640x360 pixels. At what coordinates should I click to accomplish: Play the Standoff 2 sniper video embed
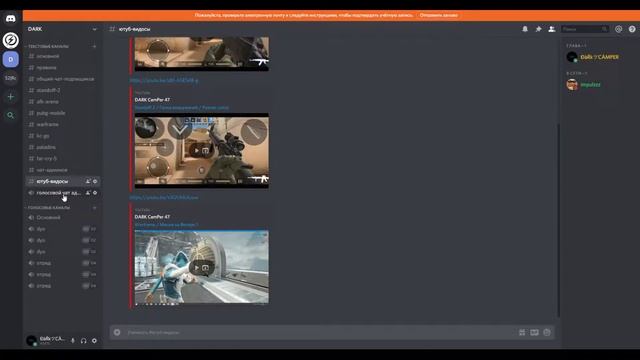click(x=196, y=151)
